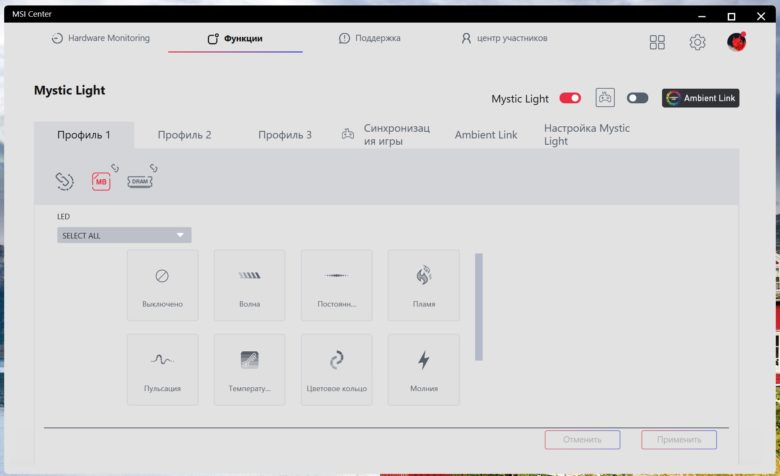Screen dimensions: 780x476
Task: Close the MSI Center window
Action: click(x=761, y=16)
